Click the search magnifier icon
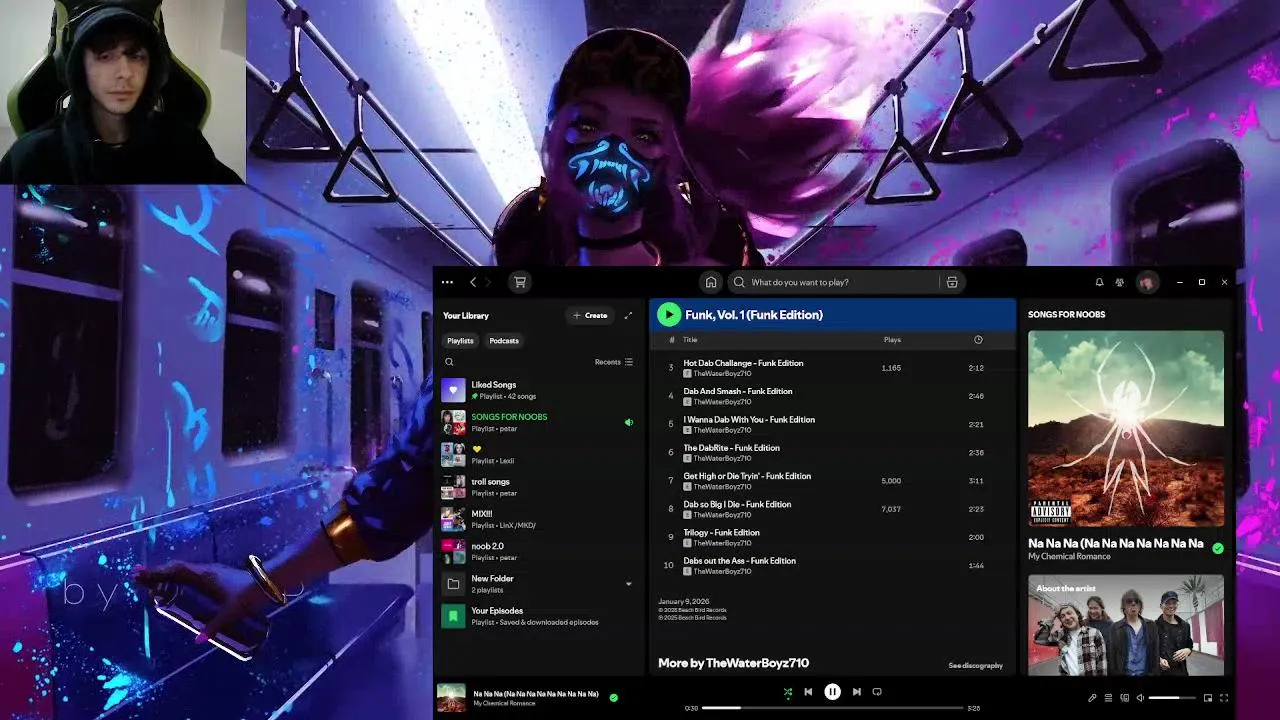Viewport: 1280px width, 720px height. pos(740,282)
